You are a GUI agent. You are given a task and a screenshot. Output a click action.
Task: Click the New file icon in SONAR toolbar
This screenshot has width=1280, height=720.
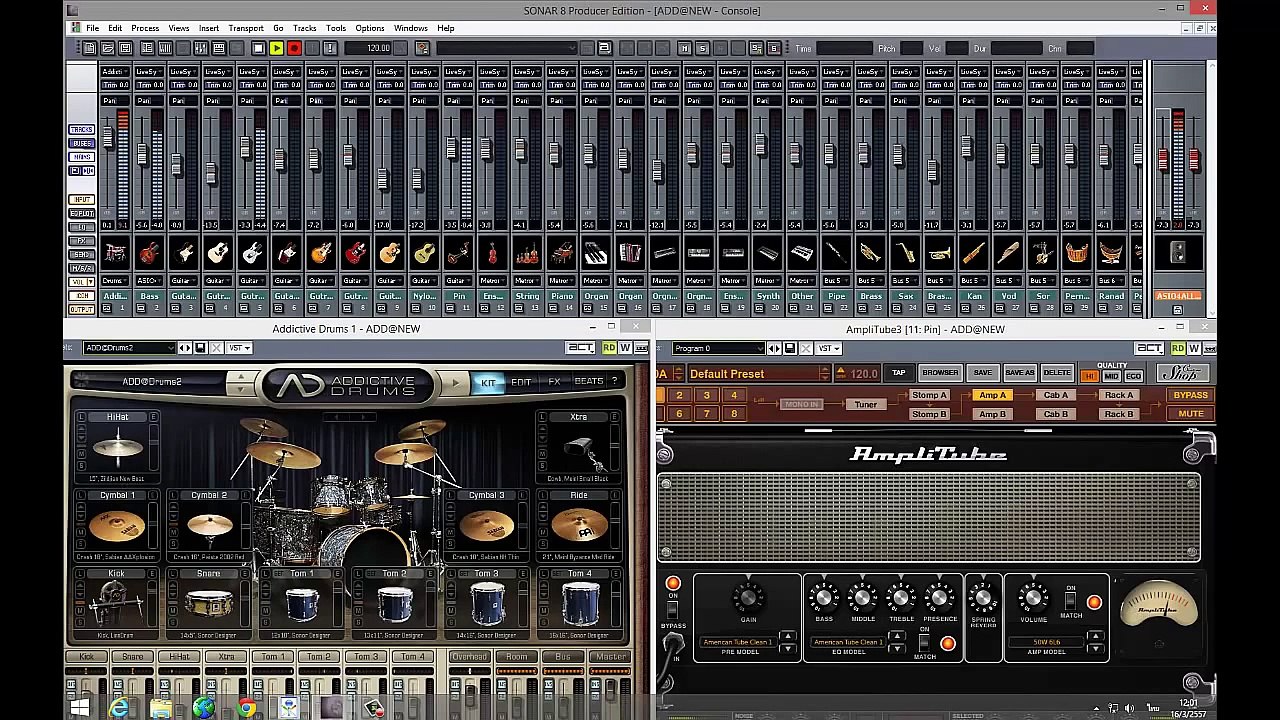tap(89, 48)
